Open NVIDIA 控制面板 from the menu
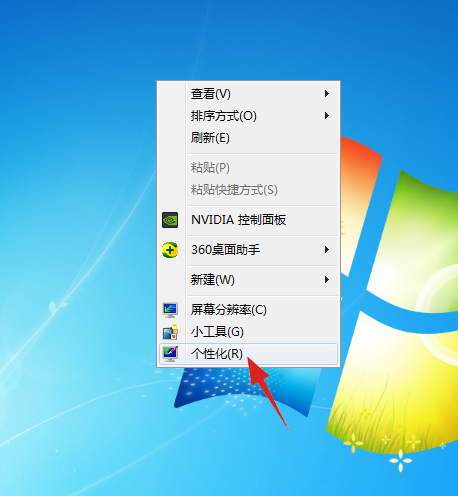This screenshot has height=496, width=458. coord(248,220)
